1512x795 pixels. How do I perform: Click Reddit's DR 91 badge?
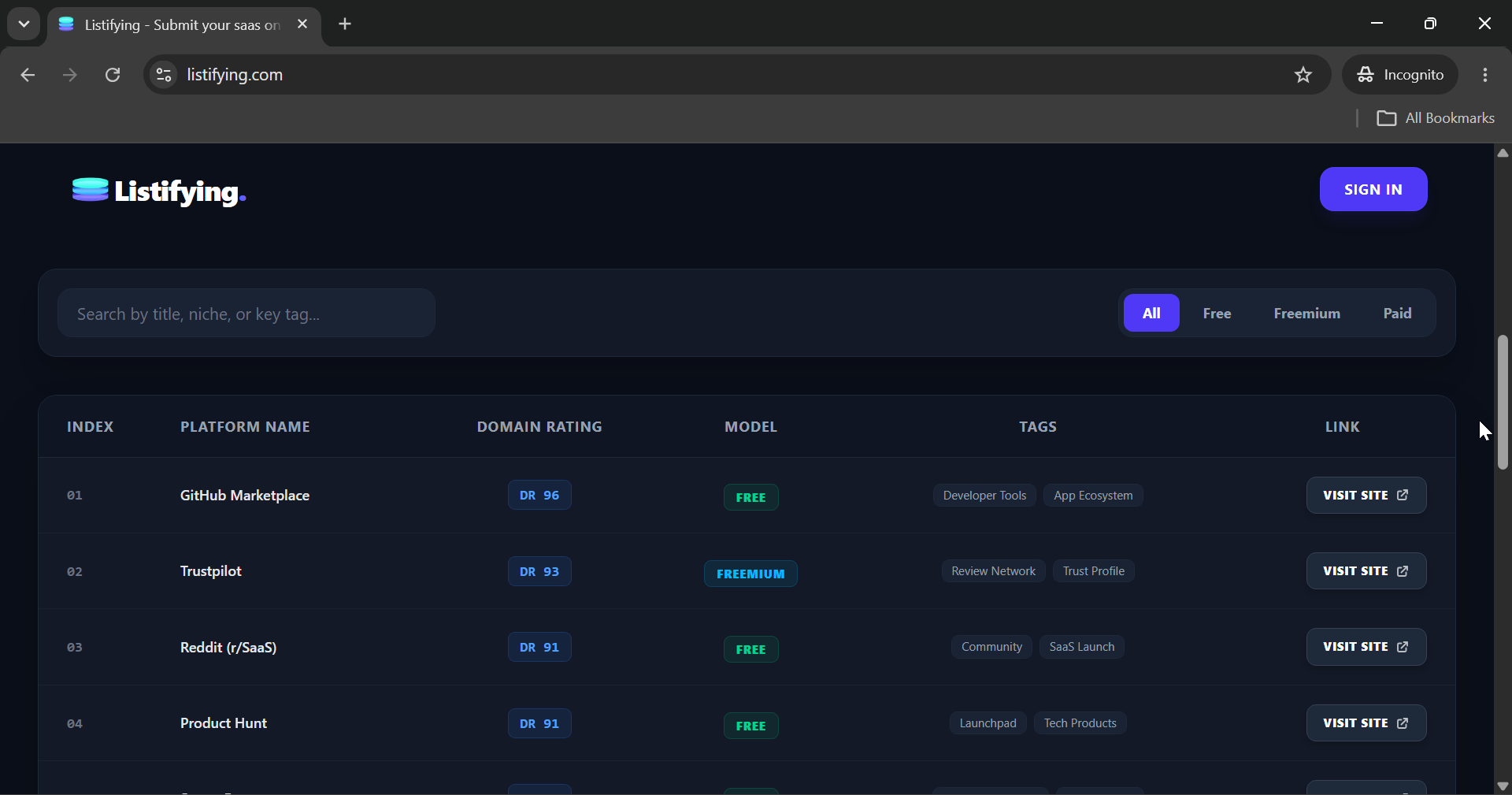pos(539,647)
